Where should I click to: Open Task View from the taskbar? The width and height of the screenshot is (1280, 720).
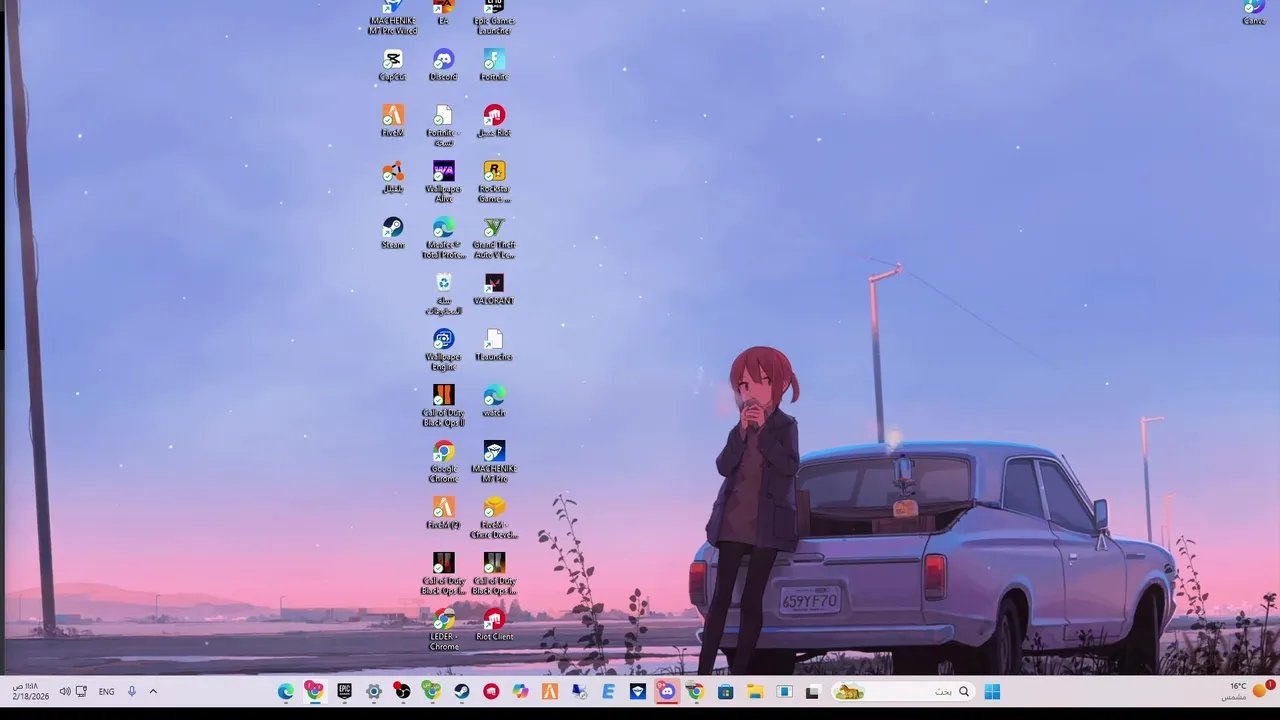point(813,691)
